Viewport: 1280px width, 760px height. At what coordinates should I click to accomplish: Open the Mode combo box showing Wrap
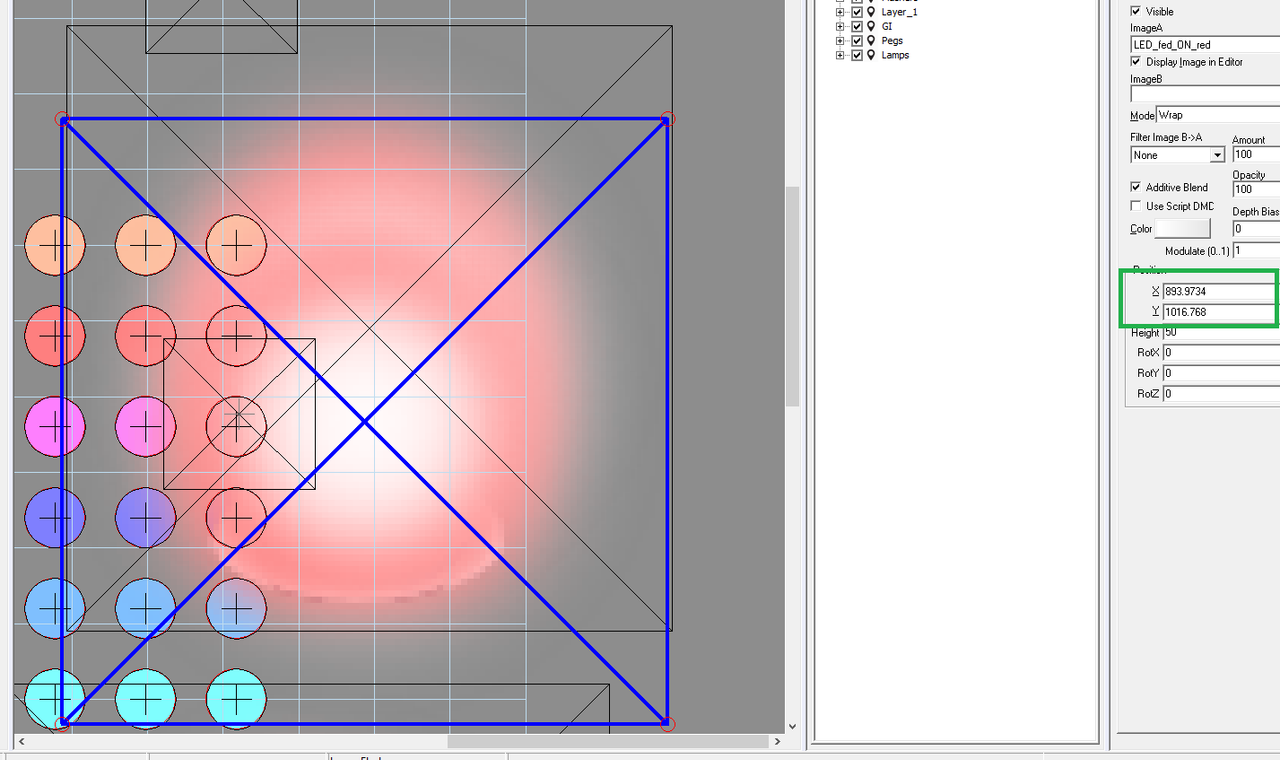1217,115
